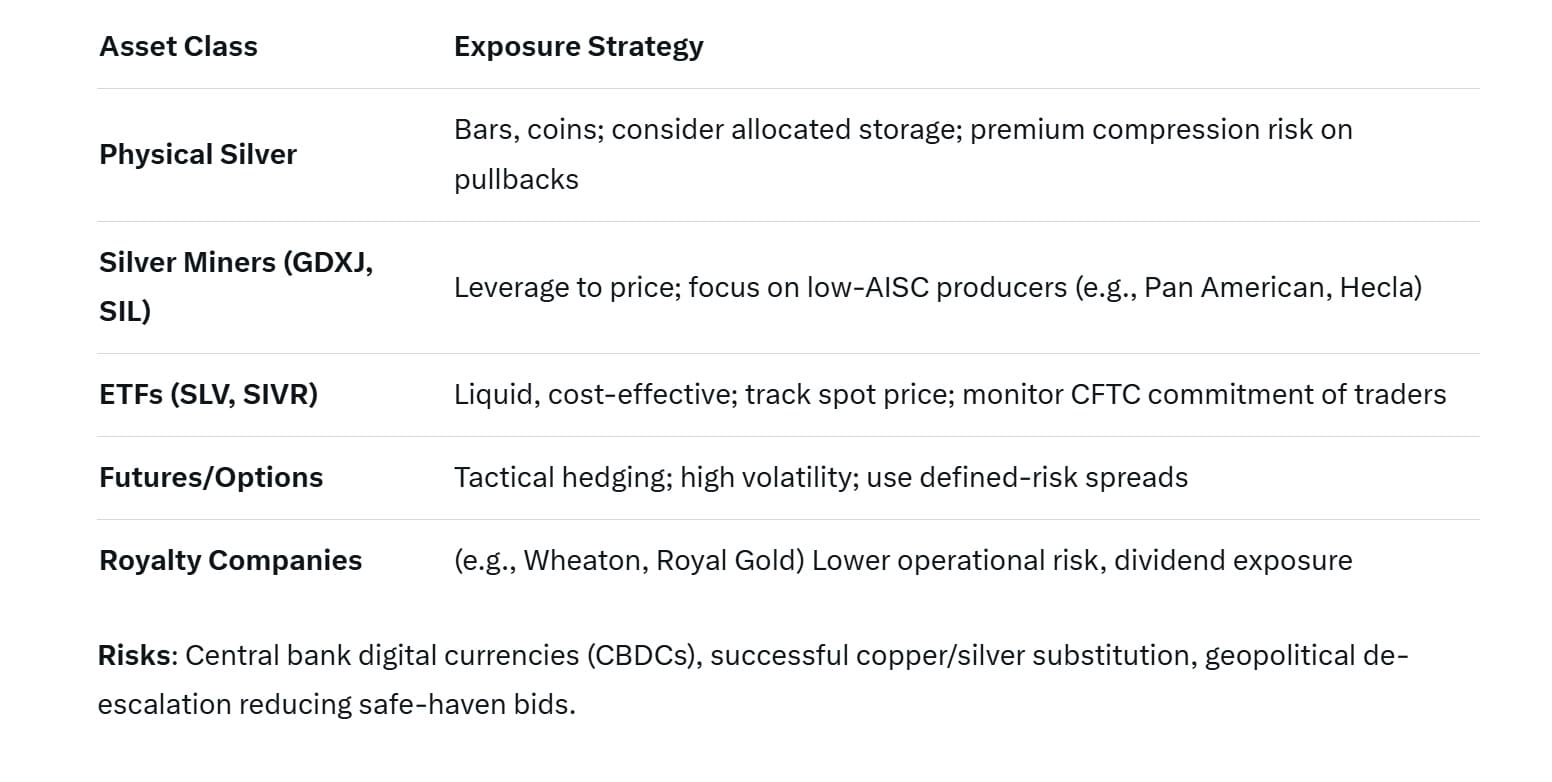Select the ETFs (SLV, SIVR) row label
The image size is (1552, 782).
(208, 395)
